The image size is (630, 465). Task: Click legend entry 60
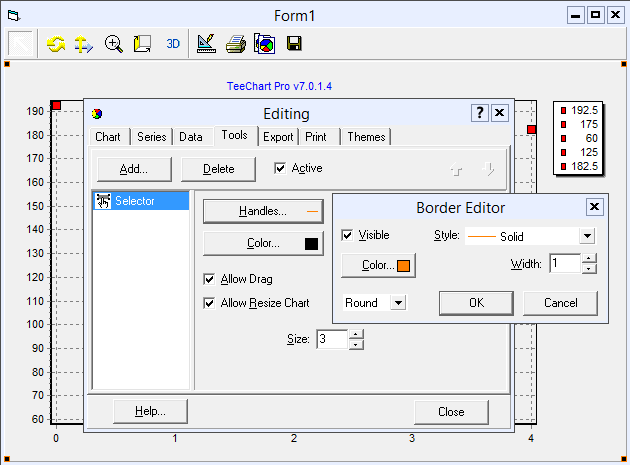tap(579, 138)
